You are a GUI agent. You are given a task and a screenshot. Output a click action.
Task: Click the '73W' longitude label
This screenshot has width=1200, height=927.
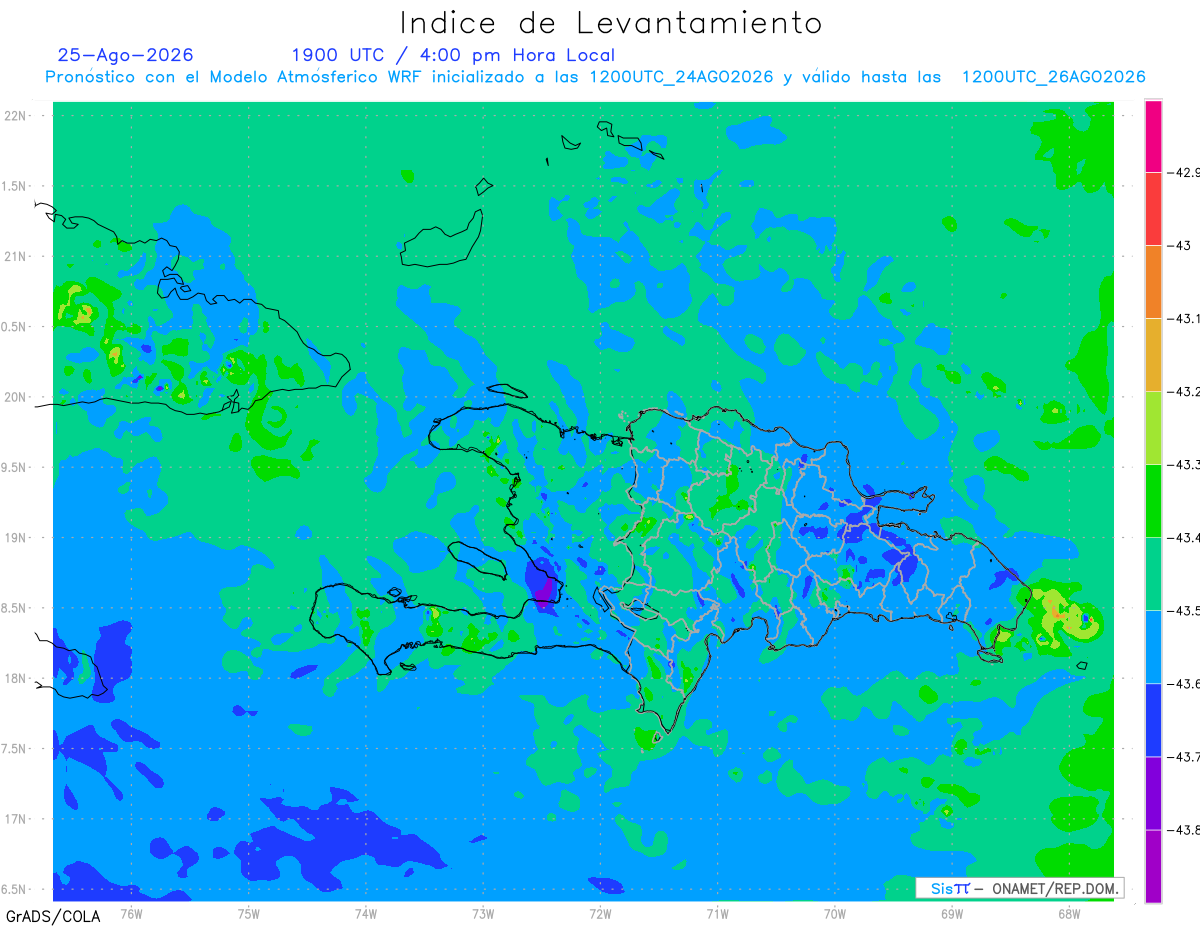(482, 913)
